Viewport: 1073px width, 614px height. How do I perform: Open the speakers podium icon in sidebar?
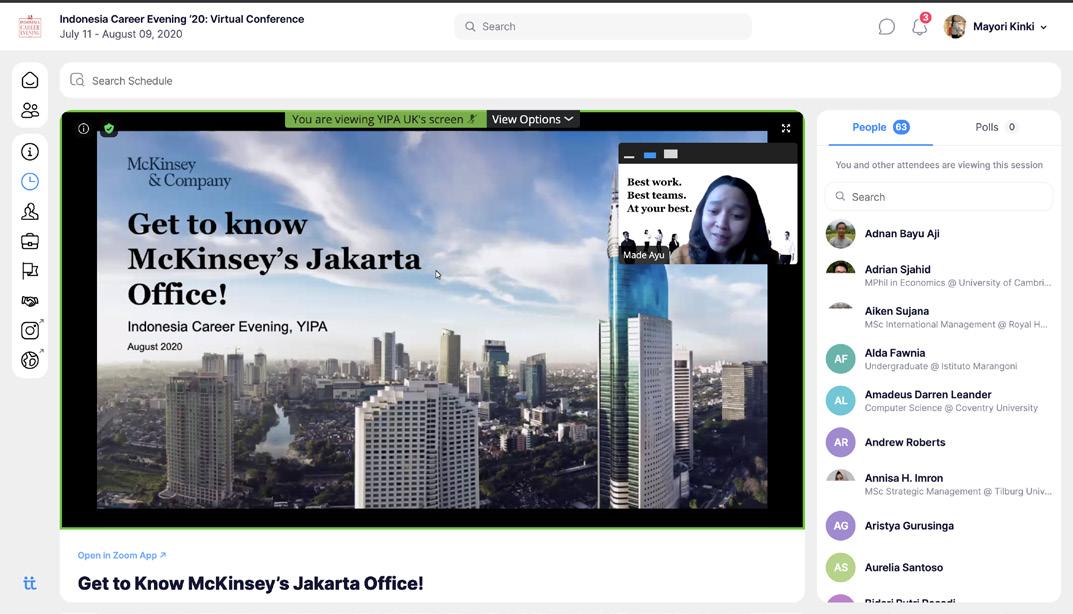29,212
